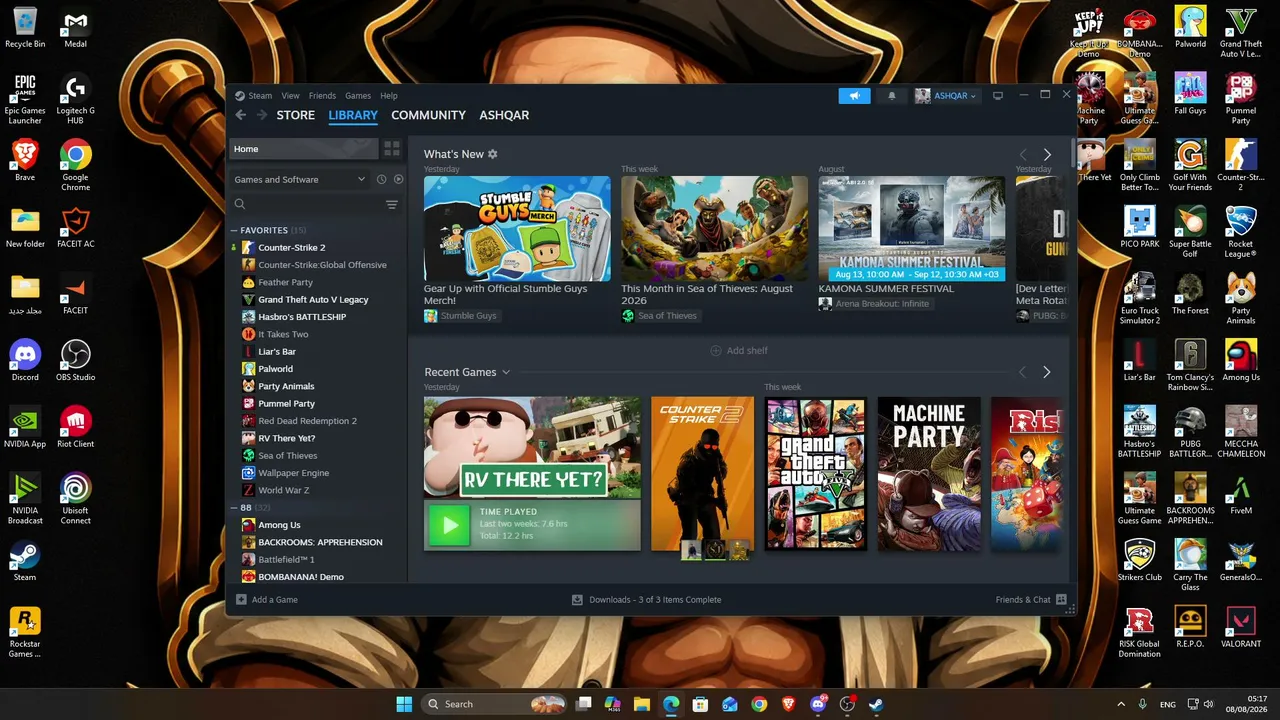Launch Rocket League desktop shortcut
The image size is (1280, 720).
click(1241, 232)
